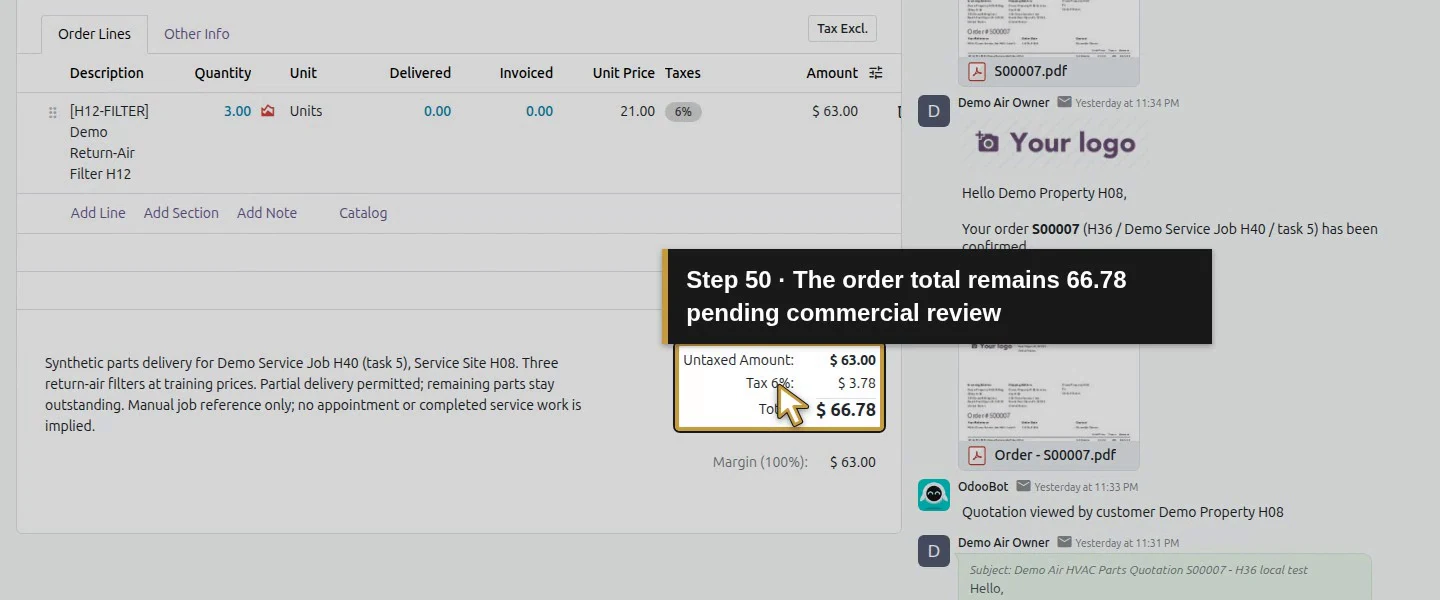The height and width of the screenshot is (600, 1440).
Task: Open the S00007.pdf preview thumbnail at top
Action: 1049,28
